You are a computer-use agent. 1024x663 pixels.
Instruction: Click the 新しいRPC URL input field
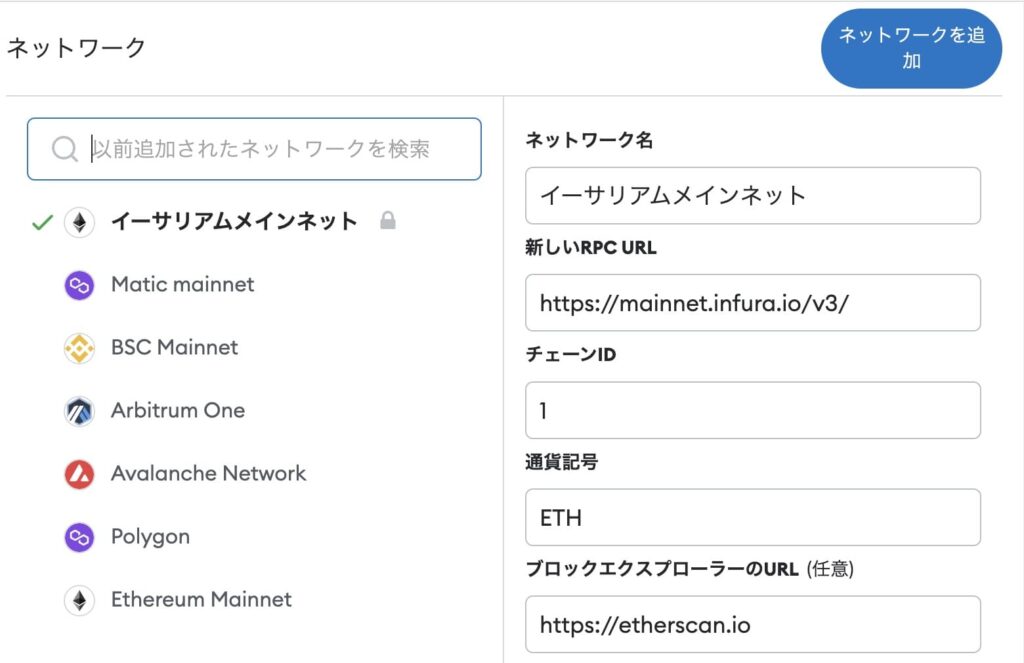(753, 302)
